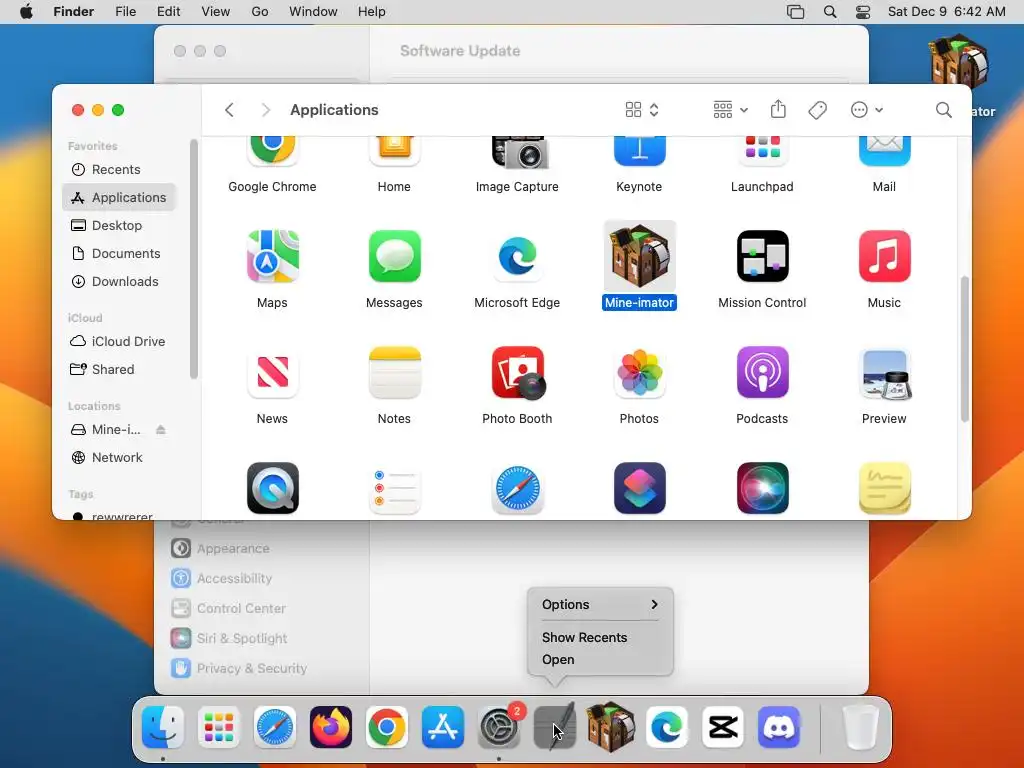This screenshot has width=1024, height=768.
Task: Select the Reminders app icon
Action: (394, 488)
